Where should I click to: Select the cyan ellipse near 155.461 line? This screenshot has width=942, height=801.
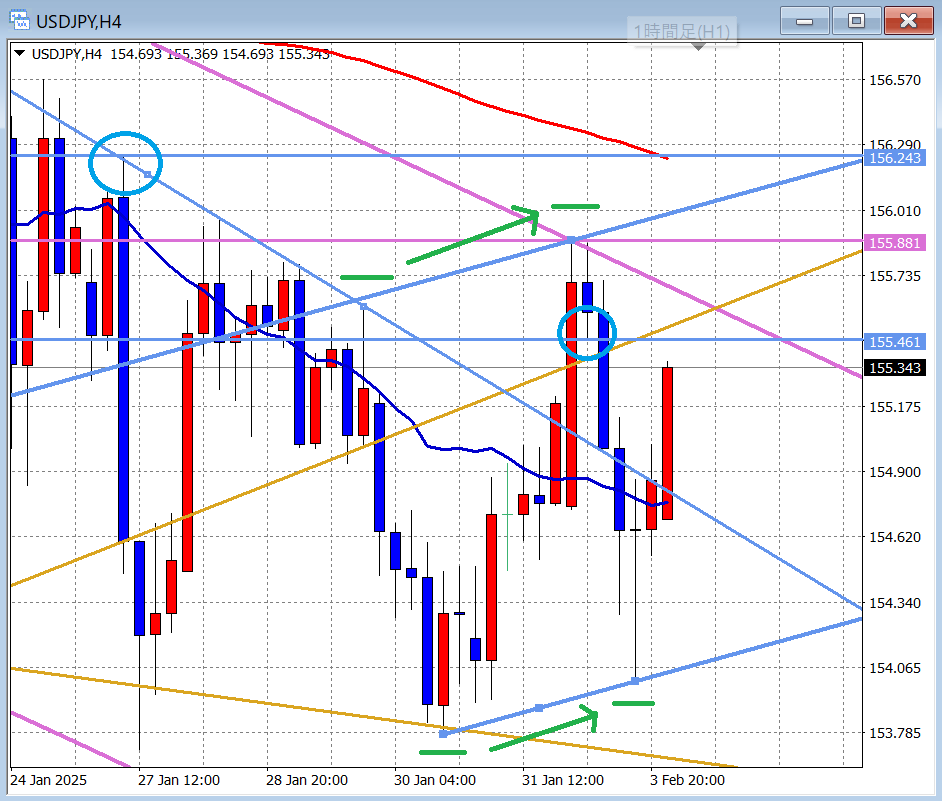pyautogui.click(x=587, y=333)
